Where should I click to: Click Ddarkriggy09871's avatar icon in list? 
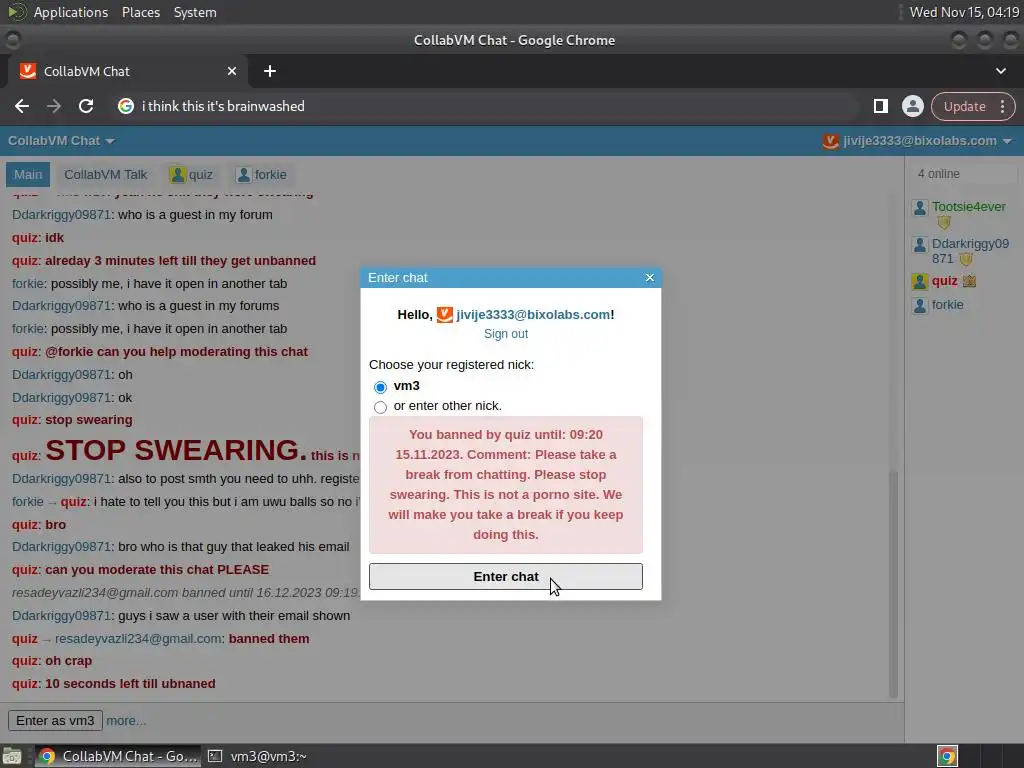920,245
